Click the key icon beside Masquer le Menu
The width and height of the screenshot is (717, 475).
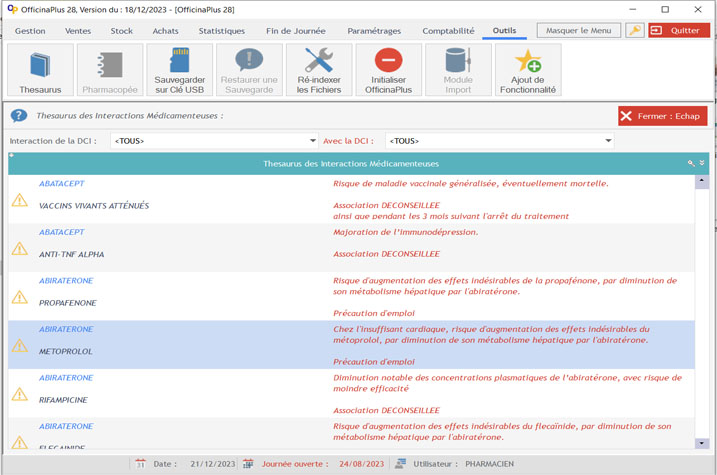634,31
